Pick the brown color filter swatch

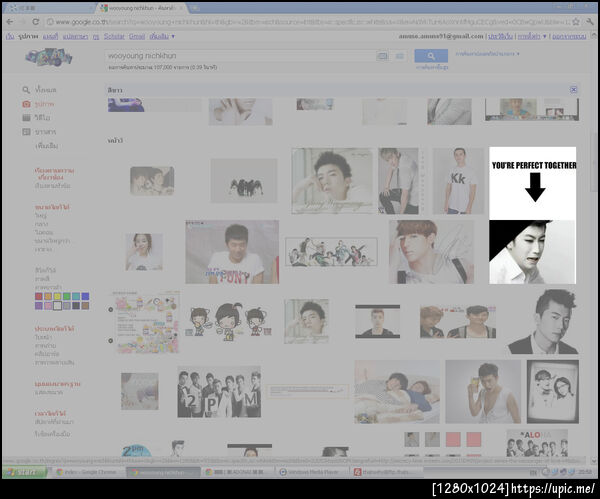[x=85, y=306]
